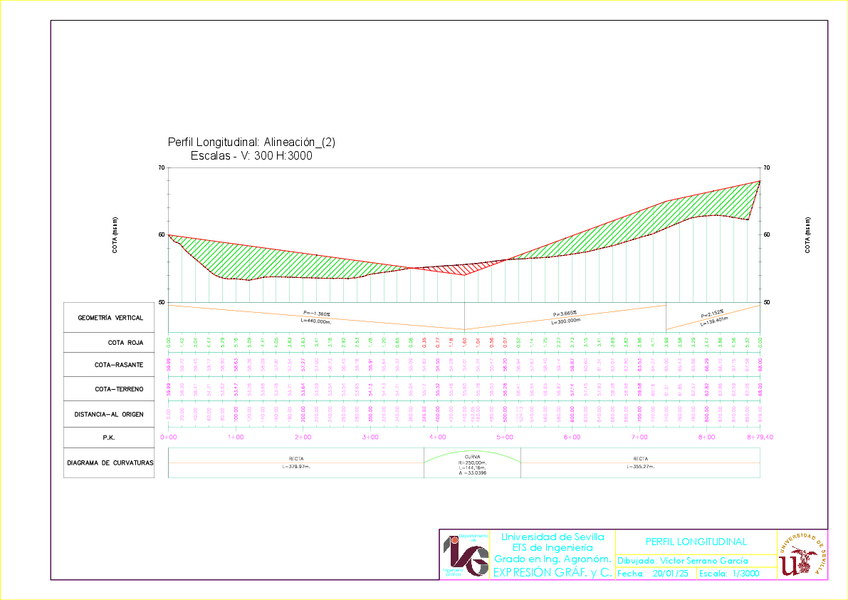This screenshot has height=600, width=848.
Task: Click the Perfil Longitudinal: Alineación_(2) heading
Action: pos(252,143)
